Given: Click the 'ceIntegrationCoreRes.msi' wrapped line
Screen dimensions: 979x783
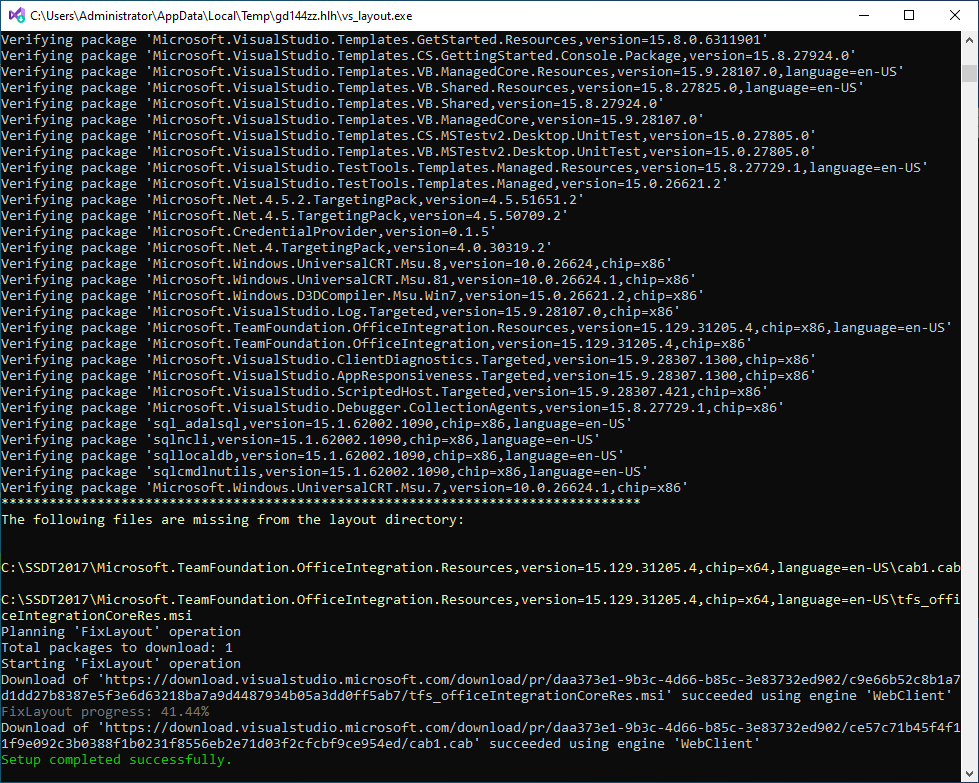Looking at the screenshot, I should pos(97,615).
